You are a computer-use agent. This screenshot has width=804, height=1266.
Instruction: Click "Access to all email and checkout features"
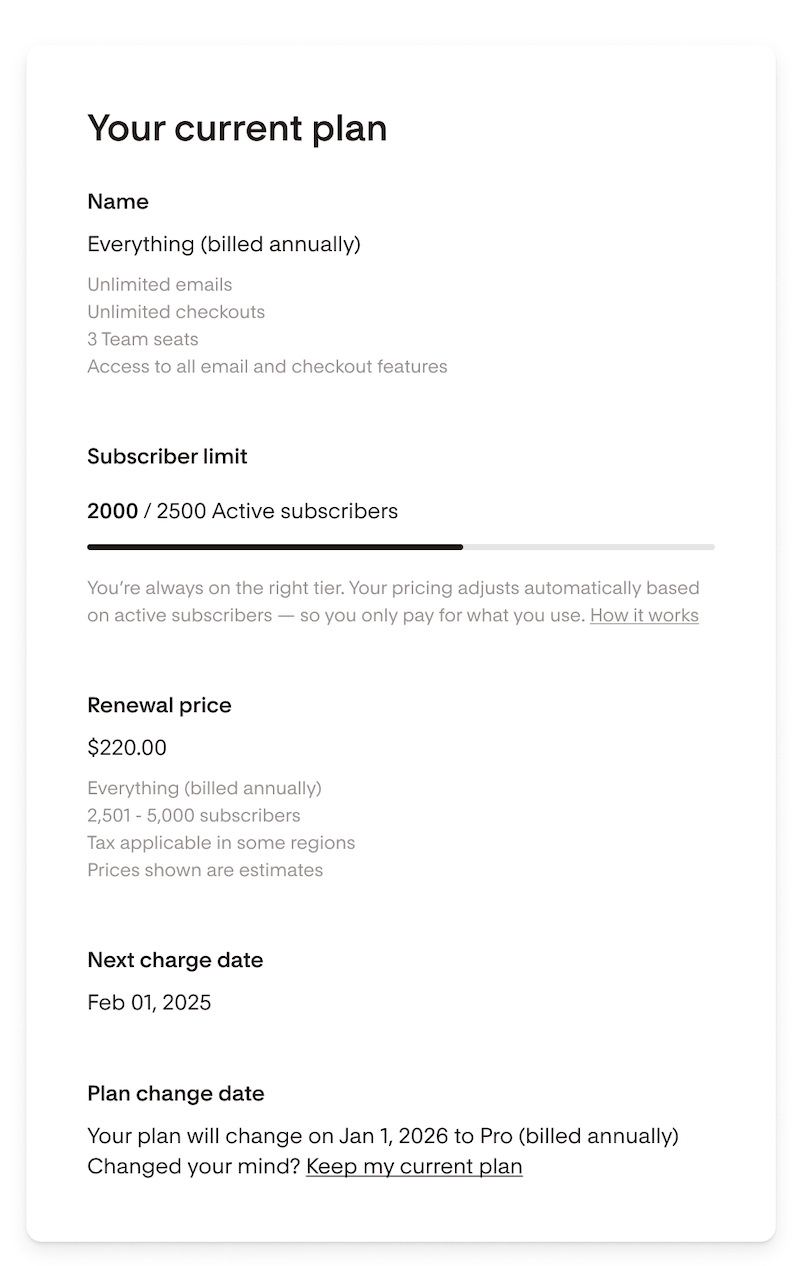[x=267, y=366]
